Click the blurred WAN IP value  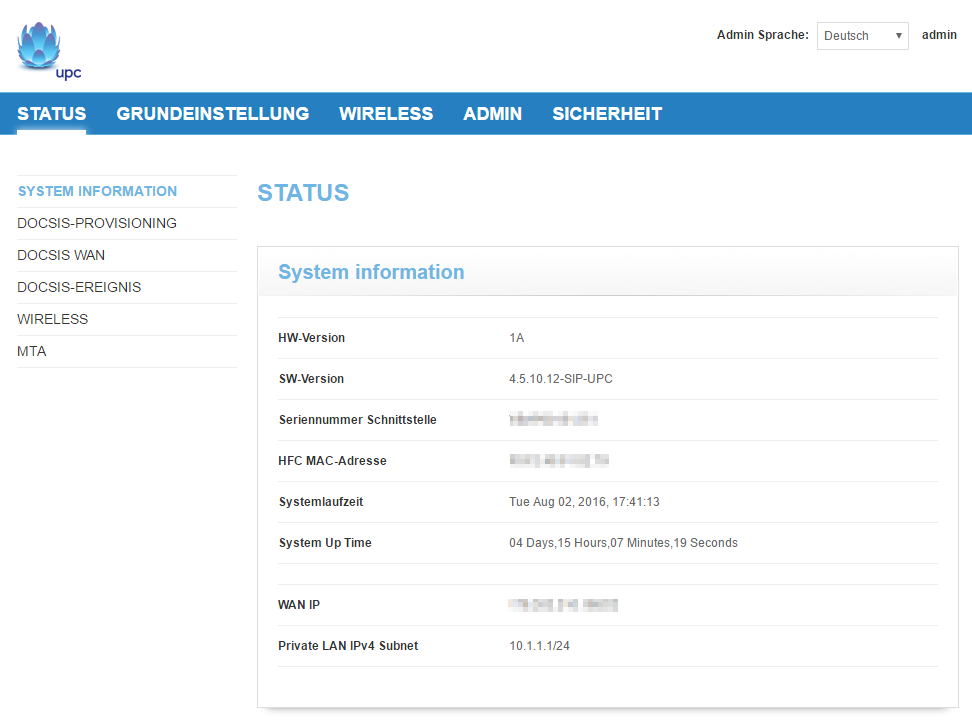tap(562, 605)
